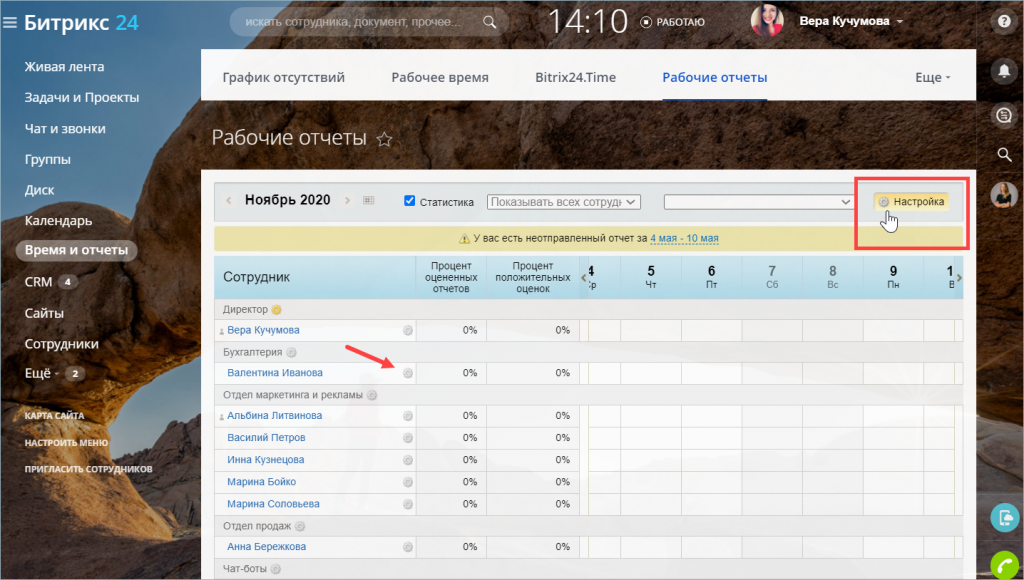Expand the Показывать всех сотрудников dropdown
Image resolution: width=1024 pixels, height=580 pixels.
564,202
